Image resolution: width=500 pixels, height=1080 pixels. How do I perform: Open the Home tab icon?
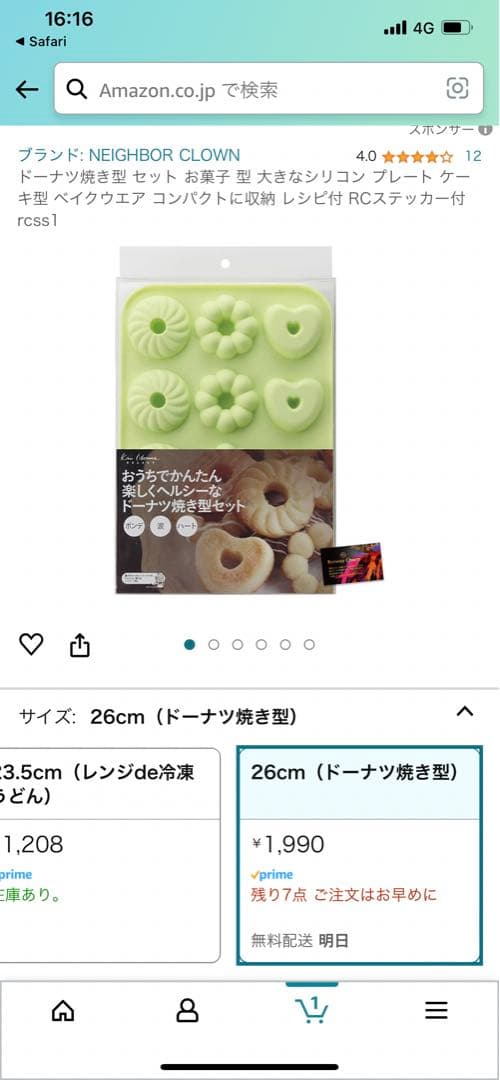coord(63,1010)
